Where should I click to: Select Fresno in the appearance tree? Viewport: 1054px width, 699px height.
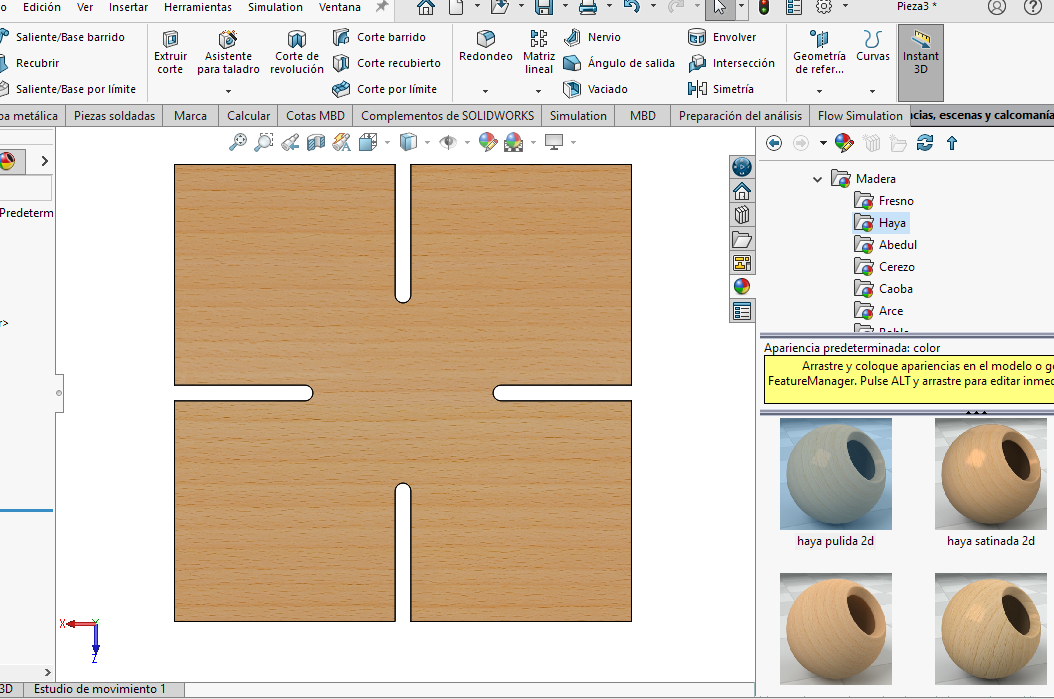tap(884, 200)
